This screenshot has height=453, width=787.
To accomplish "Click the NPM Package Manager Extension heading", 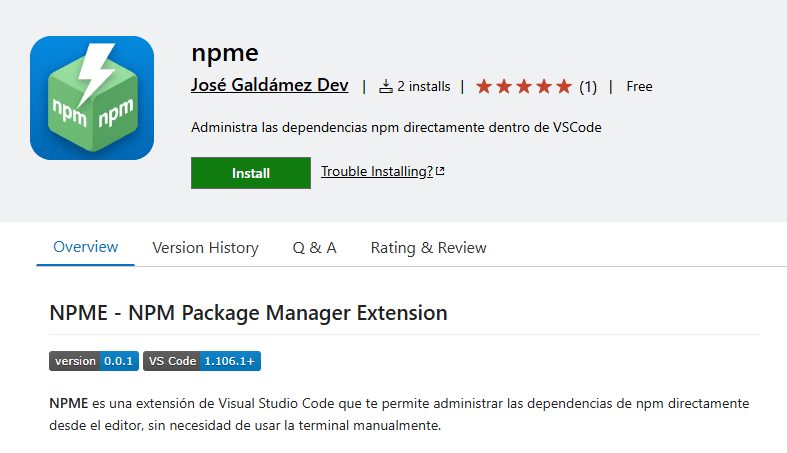I will coord(248,313).
